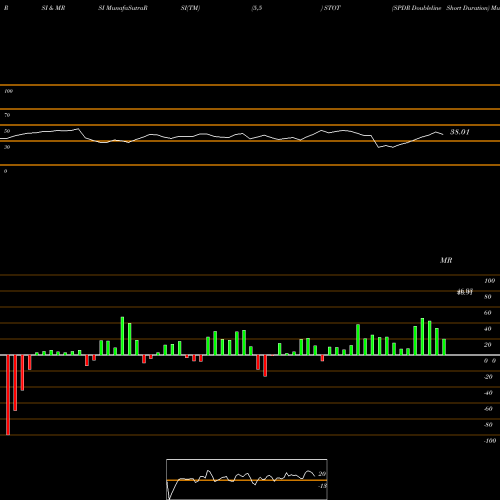Click the tallest red bar at far left
The image size is (500, 500).
point(8,395)
